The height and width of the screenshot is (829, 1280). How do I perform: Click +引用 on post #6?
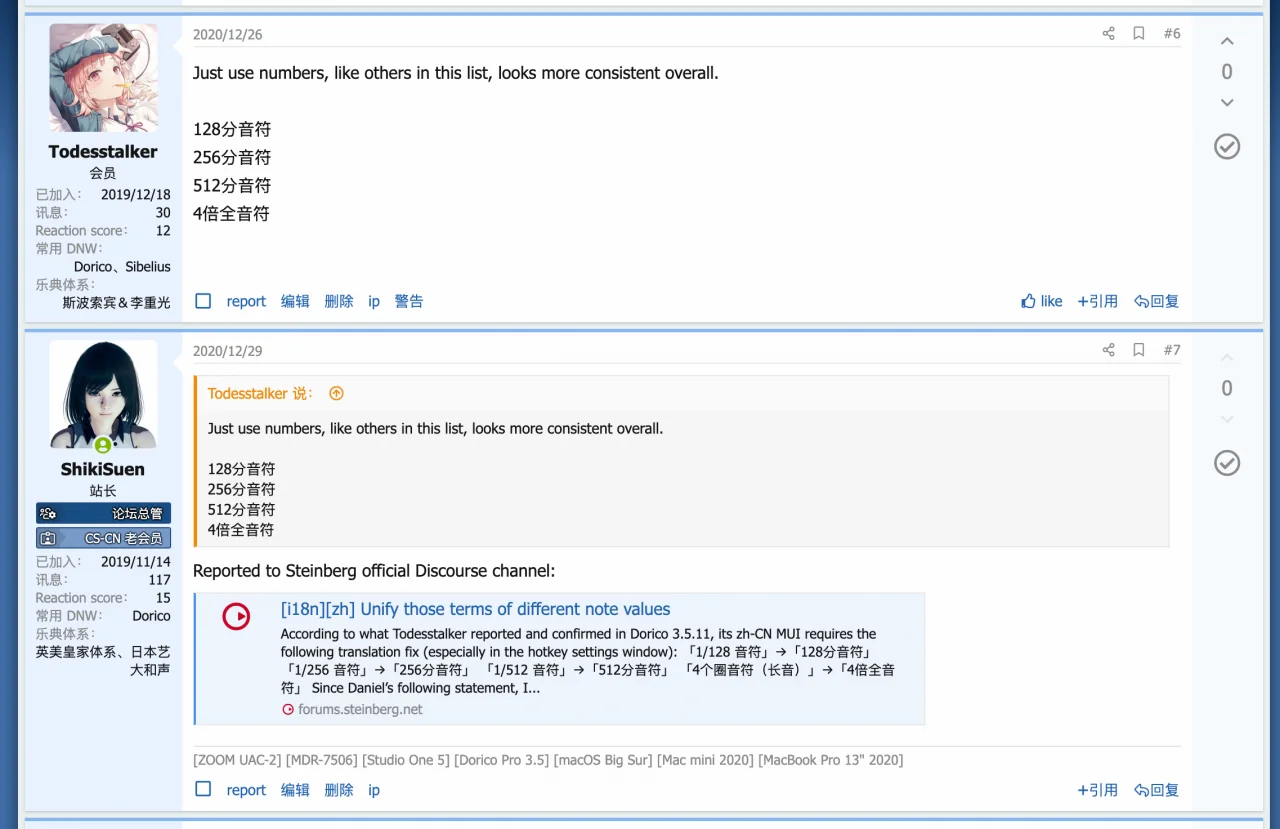pos(1097,301)
